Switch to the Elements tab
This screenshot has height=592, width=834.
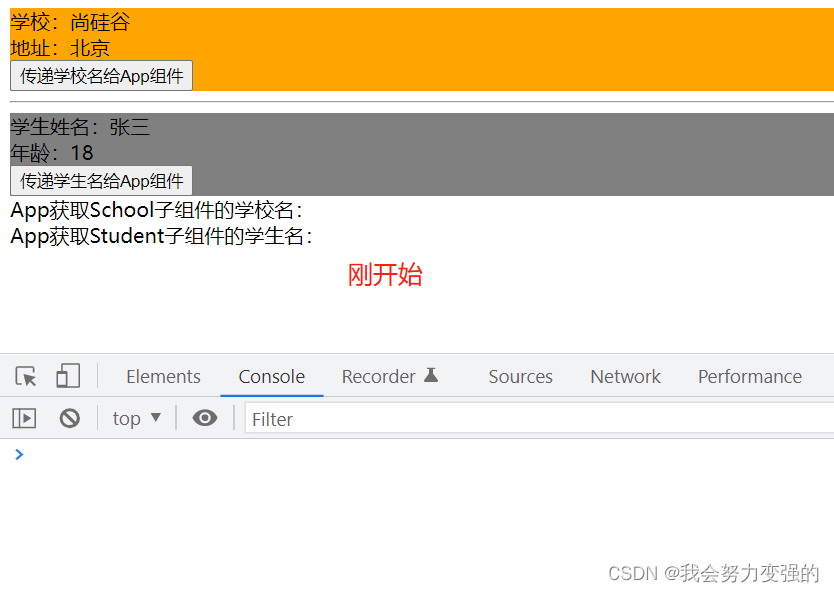click(x=163, y=377)
